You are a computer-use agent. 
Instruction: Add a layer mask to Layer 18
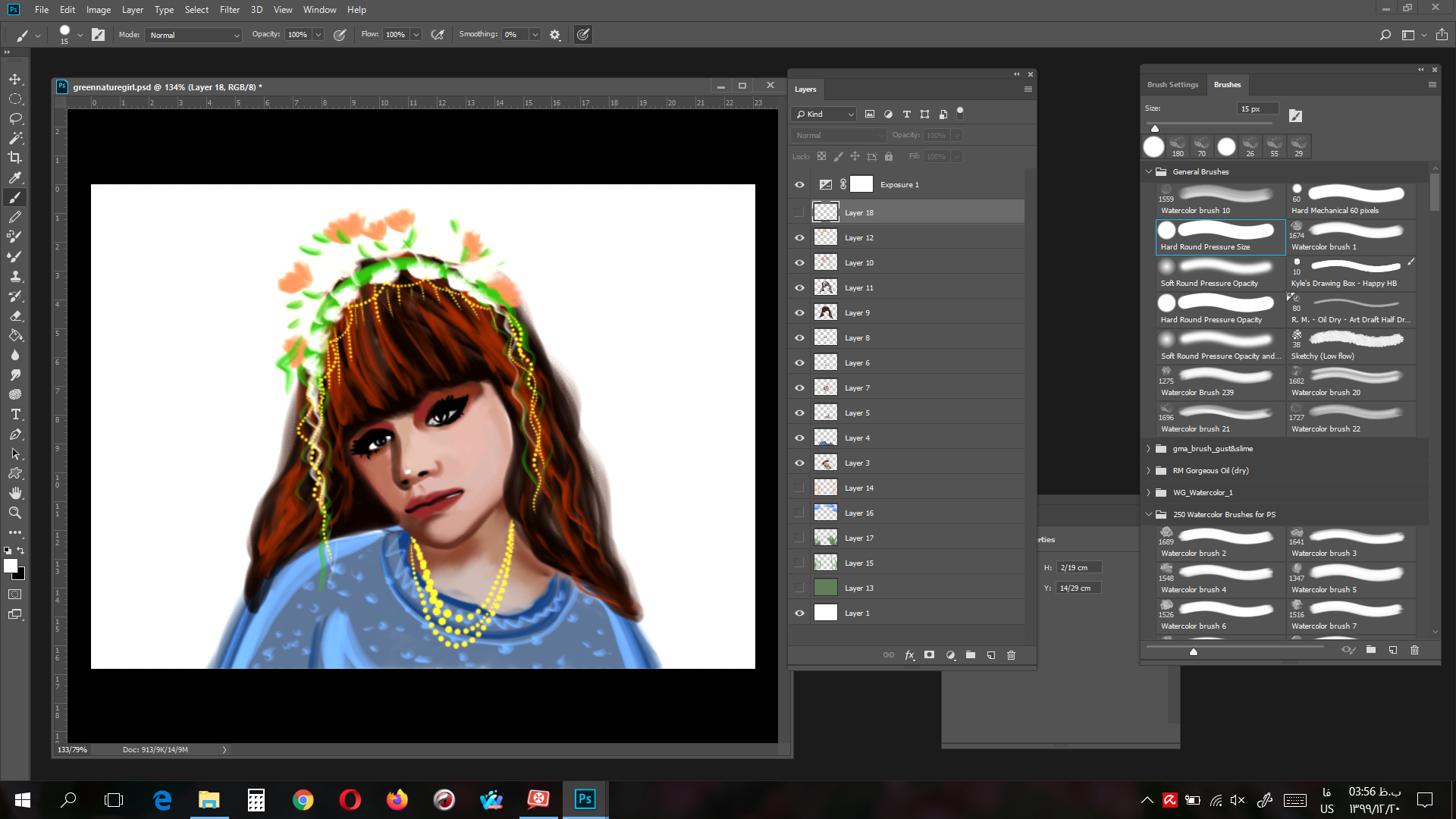click(930, 655)
